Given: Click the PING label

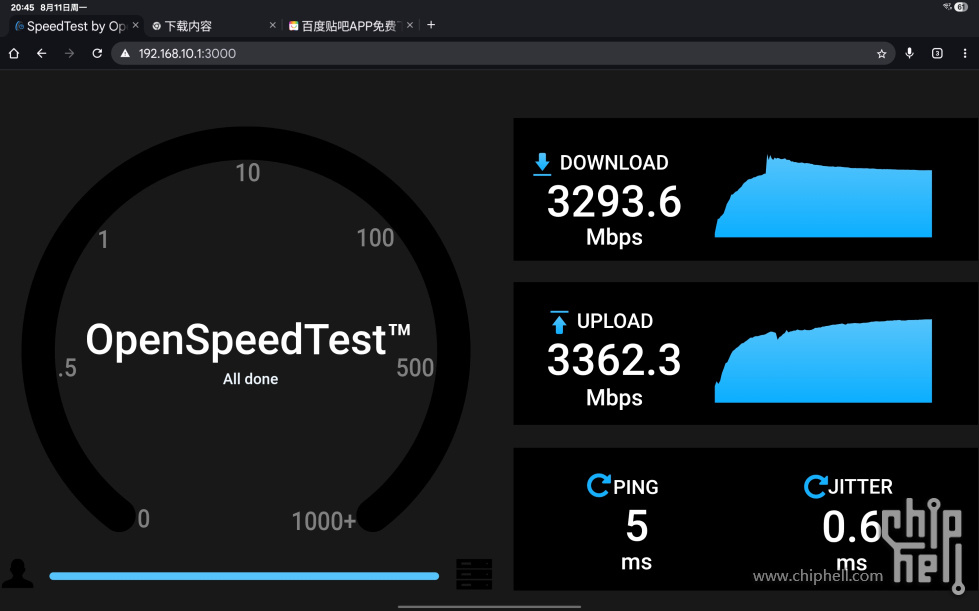Looking at the screenshot, I should (636, 487).
